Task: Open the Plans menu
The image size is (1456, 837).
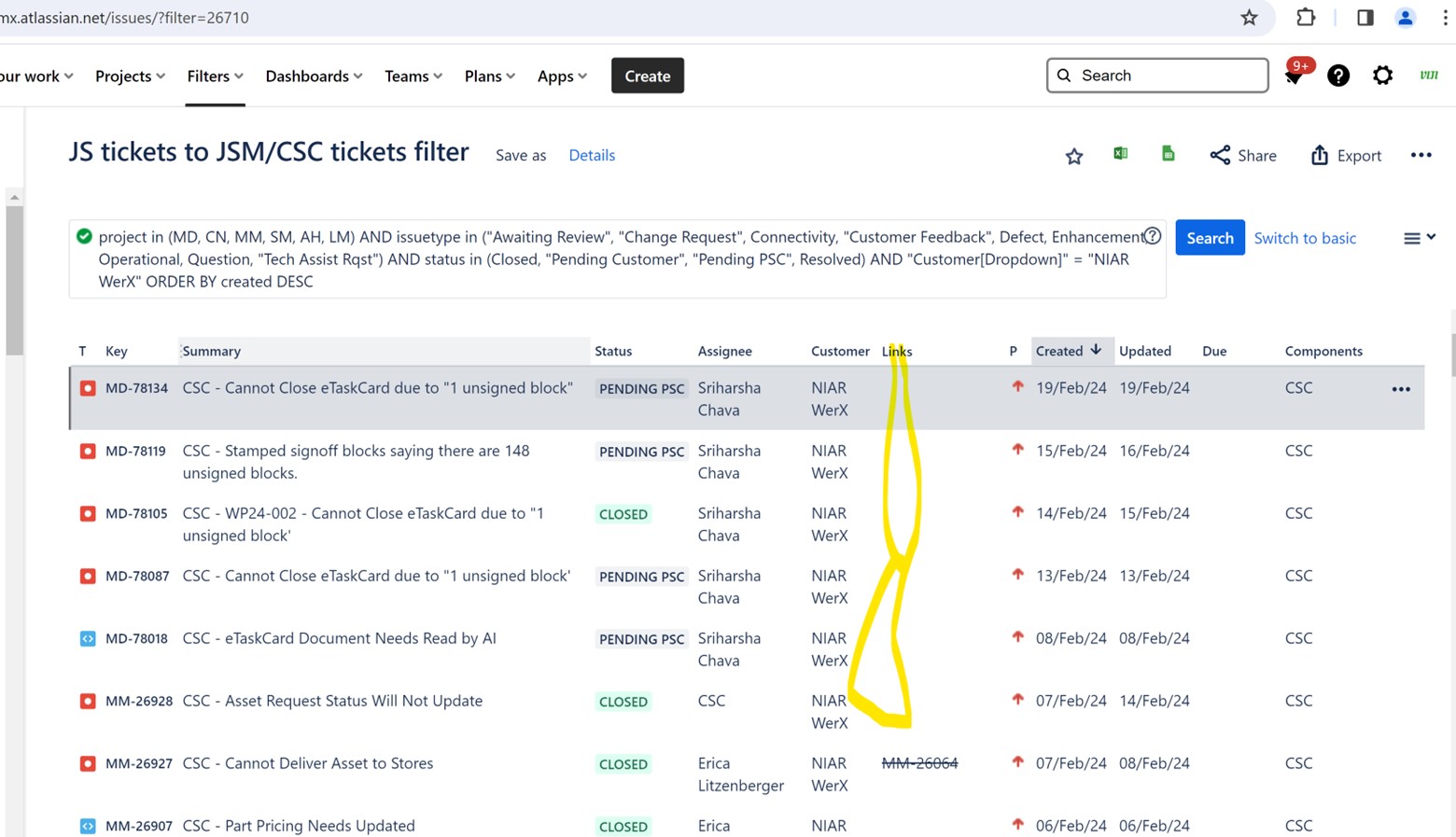Action: [490, 76]
